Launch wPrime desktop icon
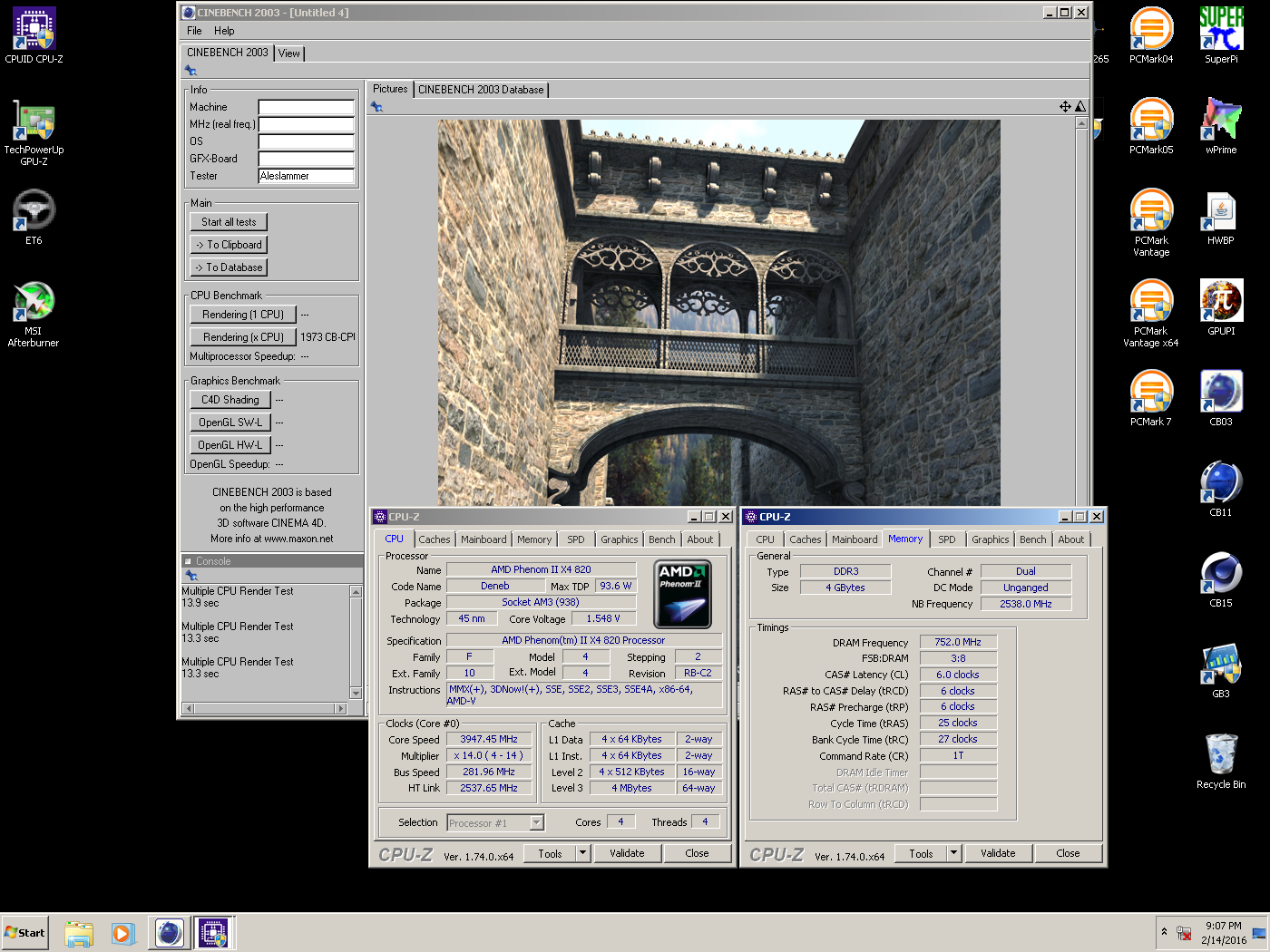Screen dimensions: 1270x952 pos(1221,126)
